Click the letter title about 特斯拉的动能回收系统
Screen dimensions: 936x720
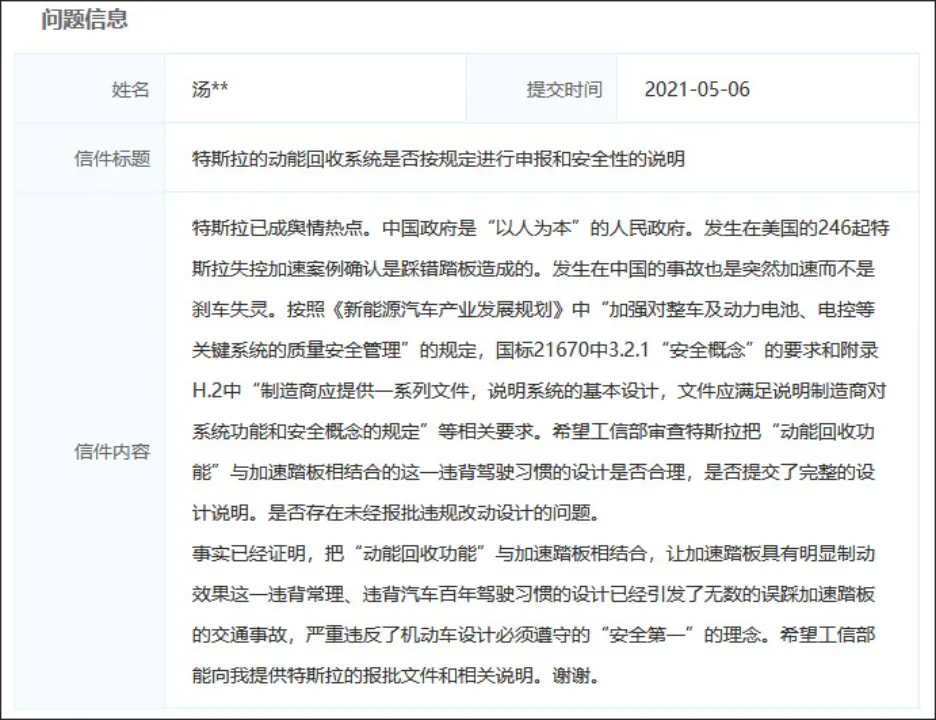pyautogui.click(x=438, y=159)
